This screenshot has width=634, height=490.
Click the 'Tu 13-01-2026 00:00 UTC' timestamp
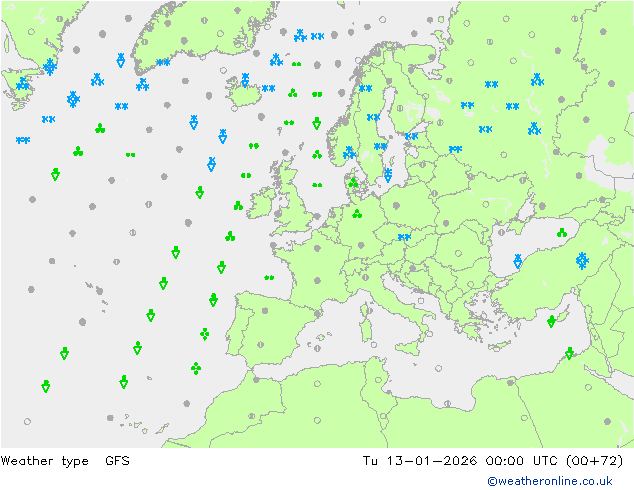[462, 460]
